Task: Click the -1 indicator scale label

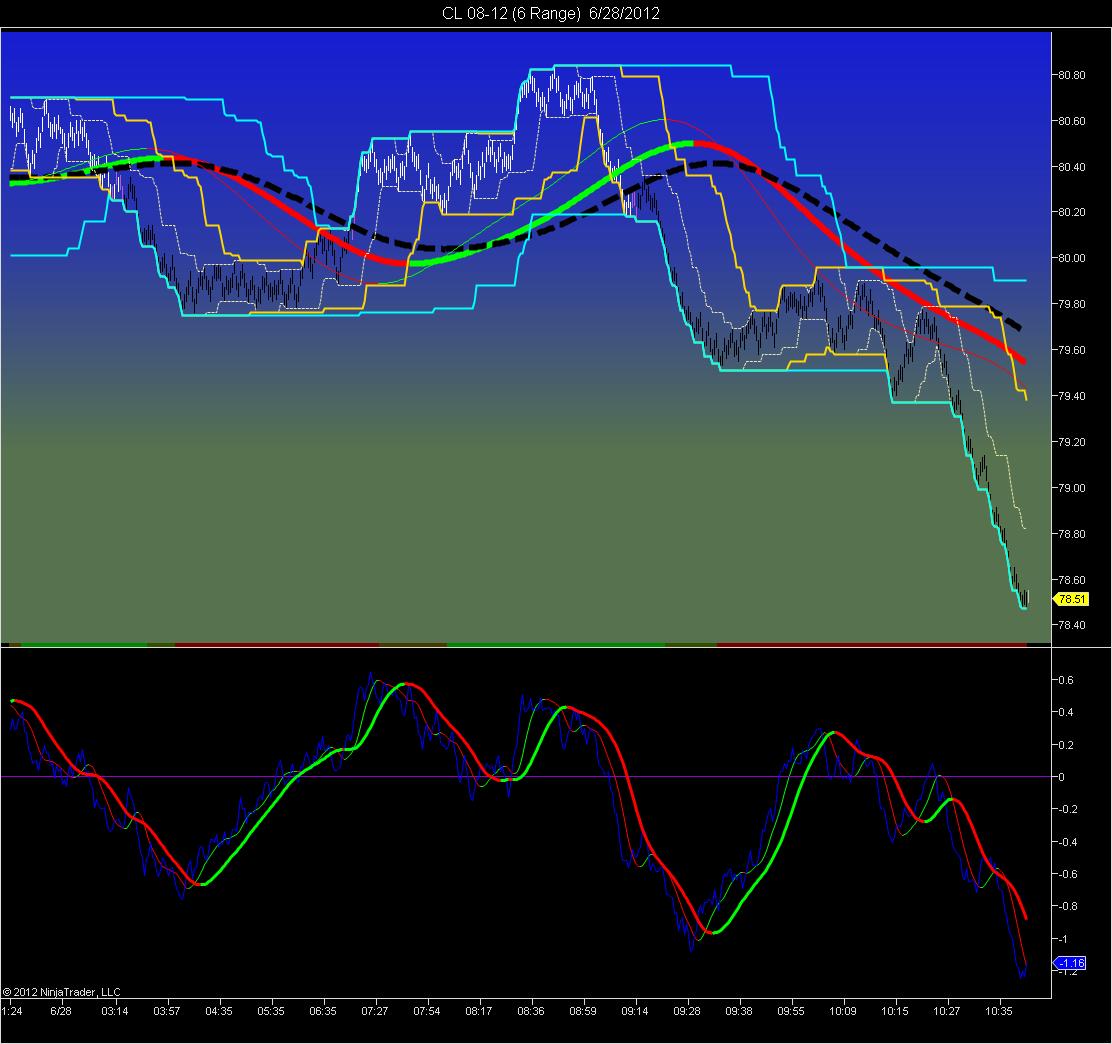Action: 1062,939
